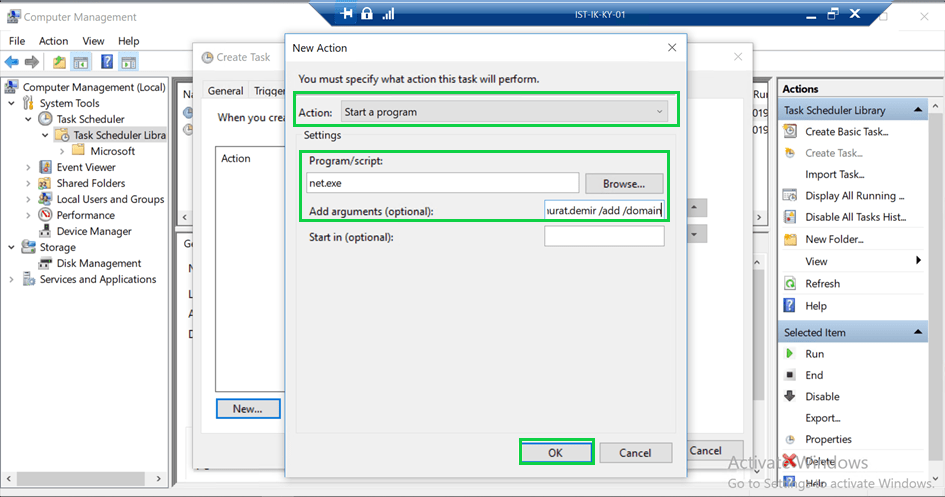Click Refresh in the Actions pane
The width and height of the screenshot is (945, 497).
click(822, 283)
